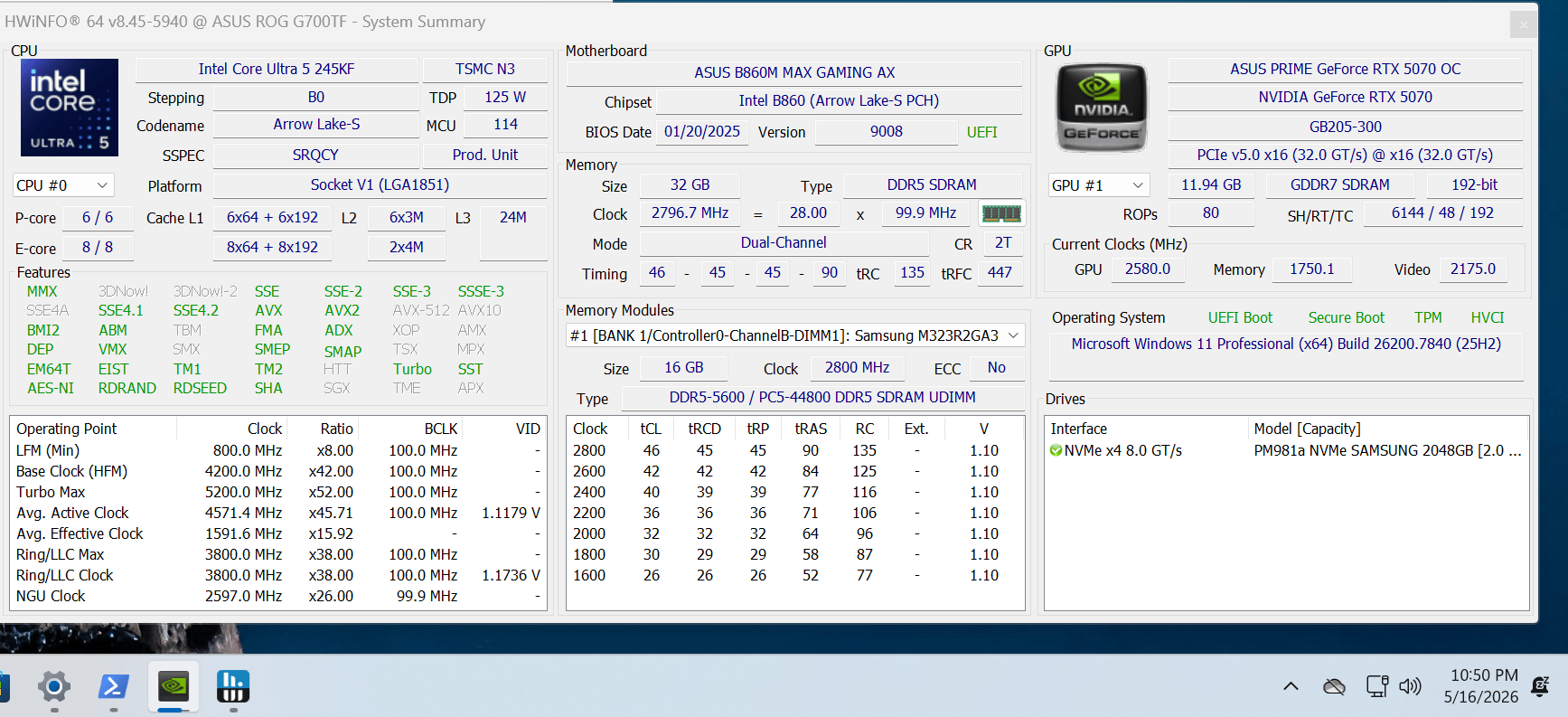This screenshot has width=1568, height=717.
Task: Click the 2796.7 MHz memory clock
Action: 690,213
